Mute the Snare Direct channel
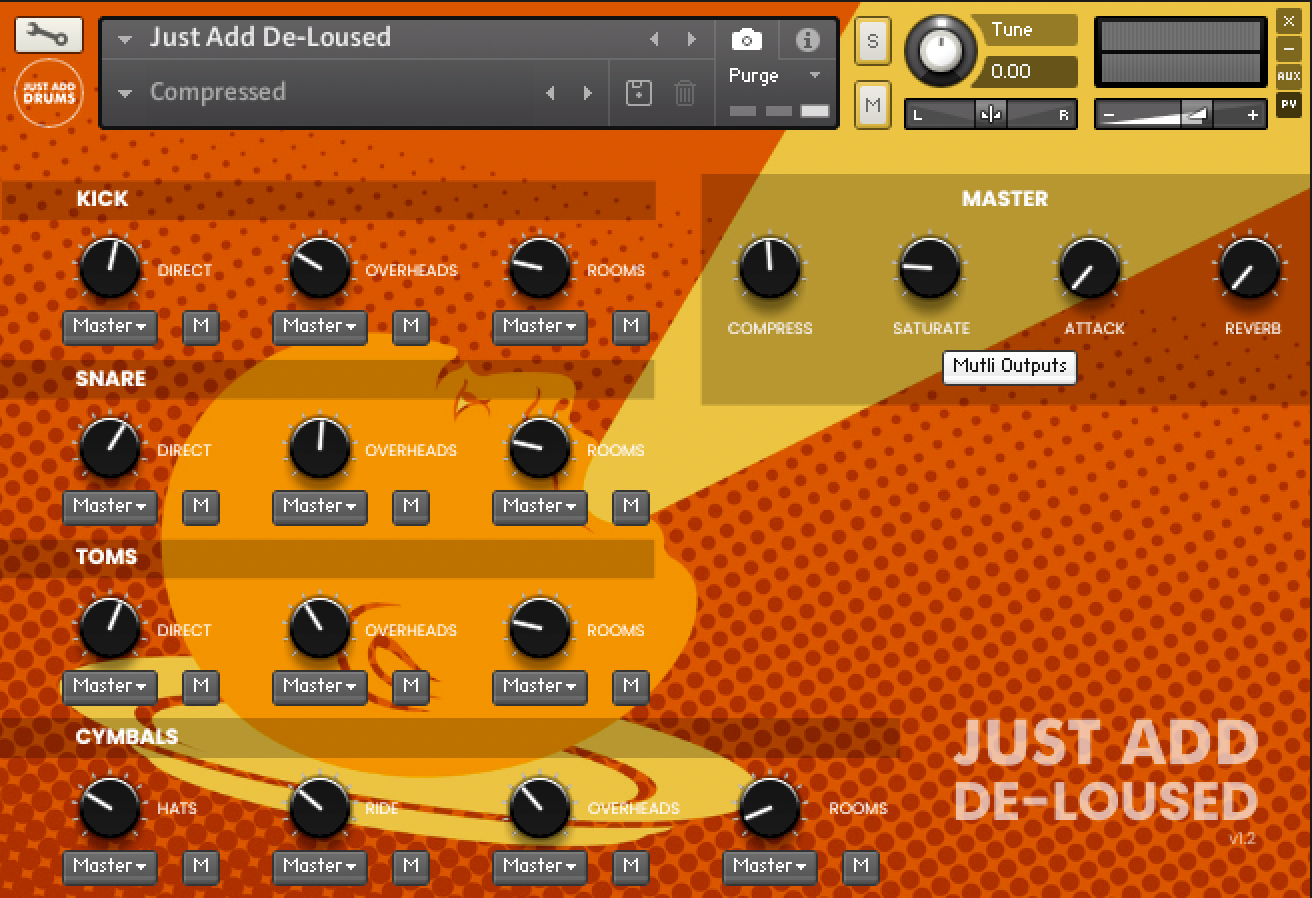The height and width of the screenshot is (898, 1312). pyautogui.click(x=201, y=506)
